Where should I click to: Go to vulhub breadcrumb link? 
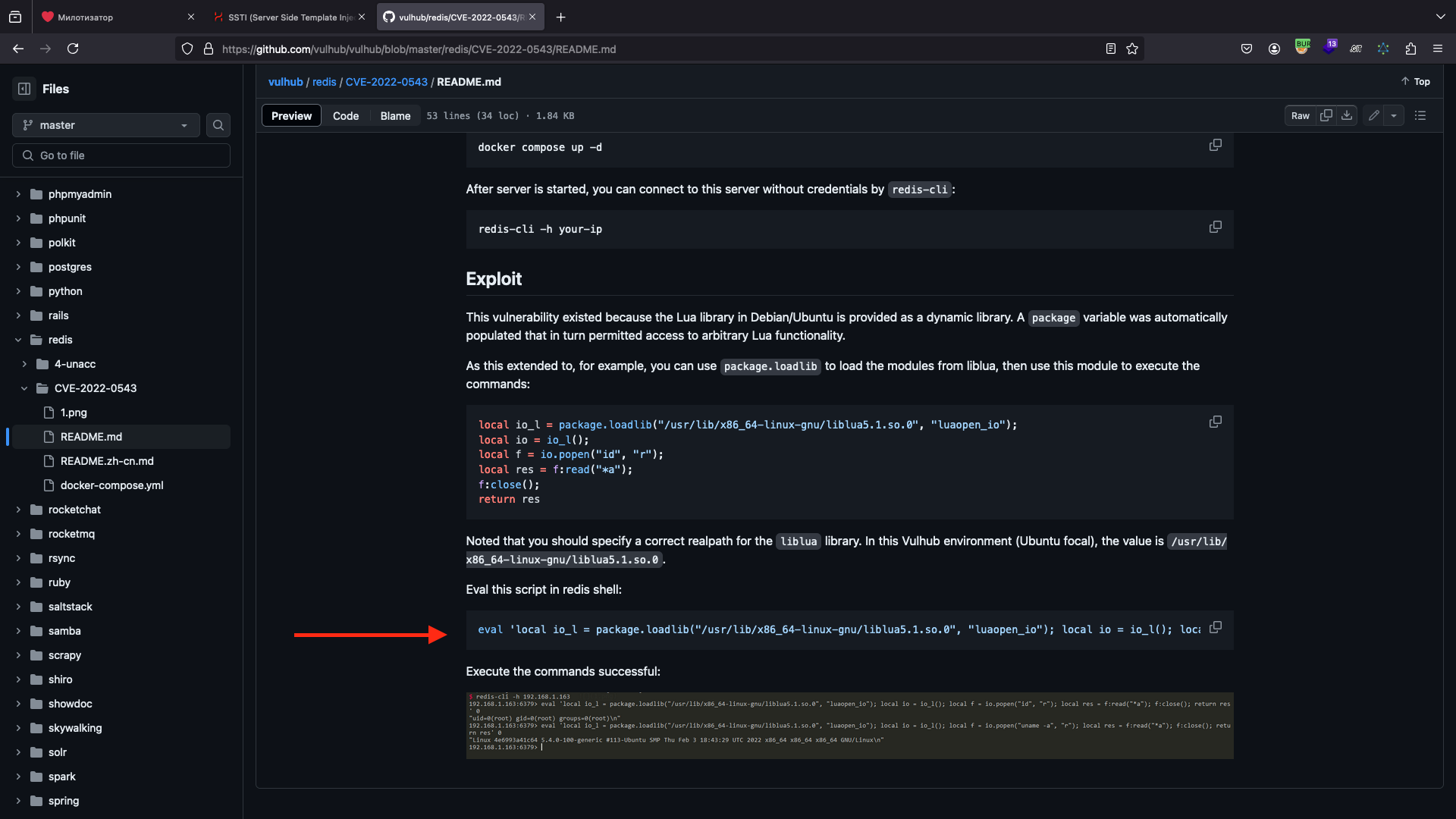coord(285,82)
